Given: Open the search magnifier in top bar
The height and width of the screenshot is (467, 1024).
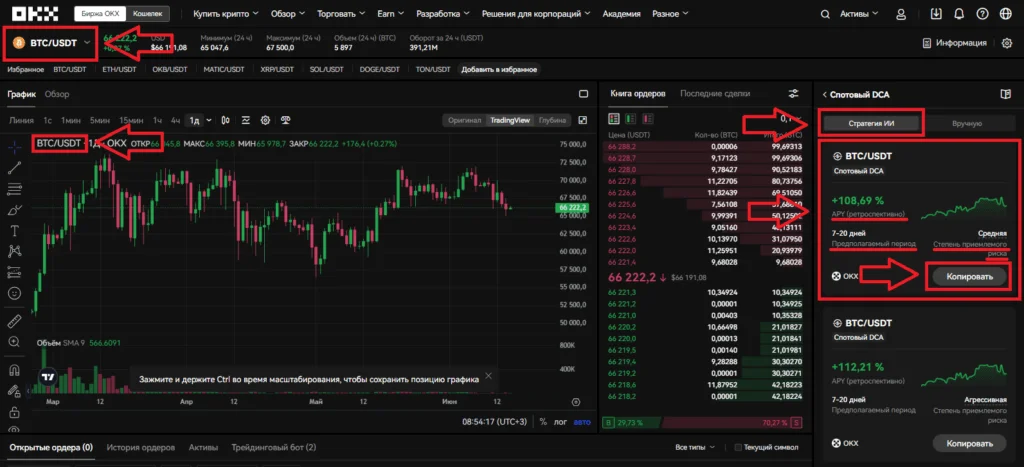Looking at the screenshot, I should [x=825, y=14].
